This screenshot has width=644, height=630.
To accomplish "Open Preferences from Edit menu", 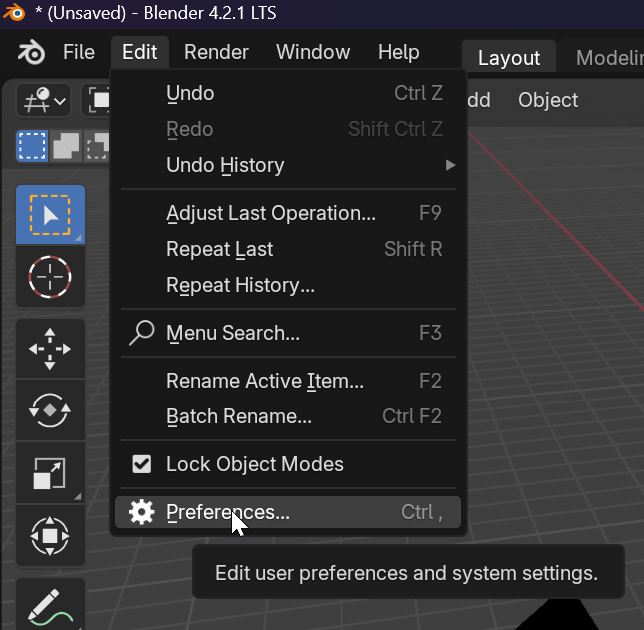I will click(288, 512).
